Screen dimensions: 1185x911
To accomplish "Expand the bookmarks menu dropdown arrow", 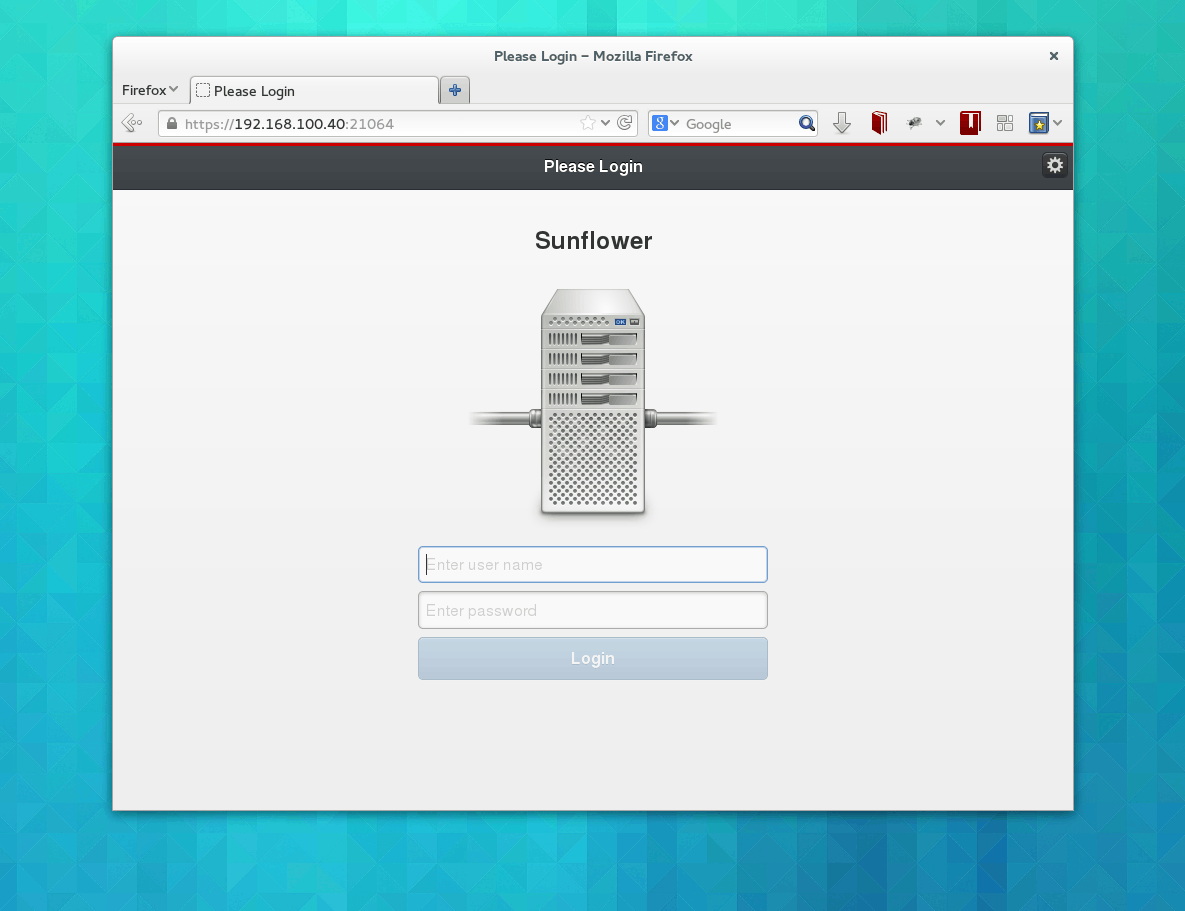I will (1057, 122).
